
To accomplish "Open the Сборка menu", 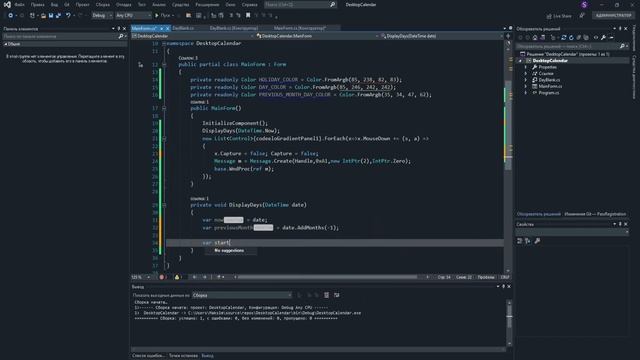I will point(102,4).
